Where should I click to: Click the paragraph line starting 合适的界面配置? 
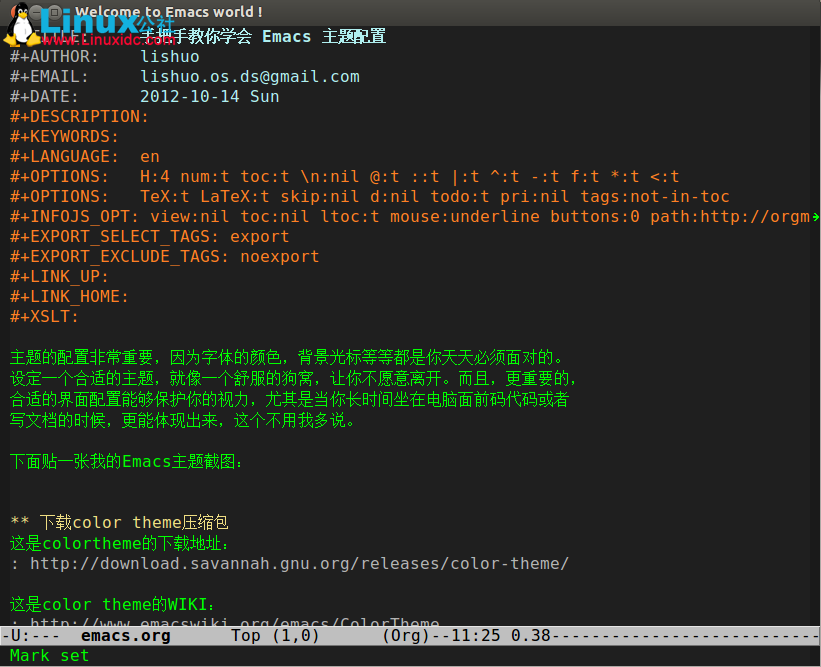290,399
